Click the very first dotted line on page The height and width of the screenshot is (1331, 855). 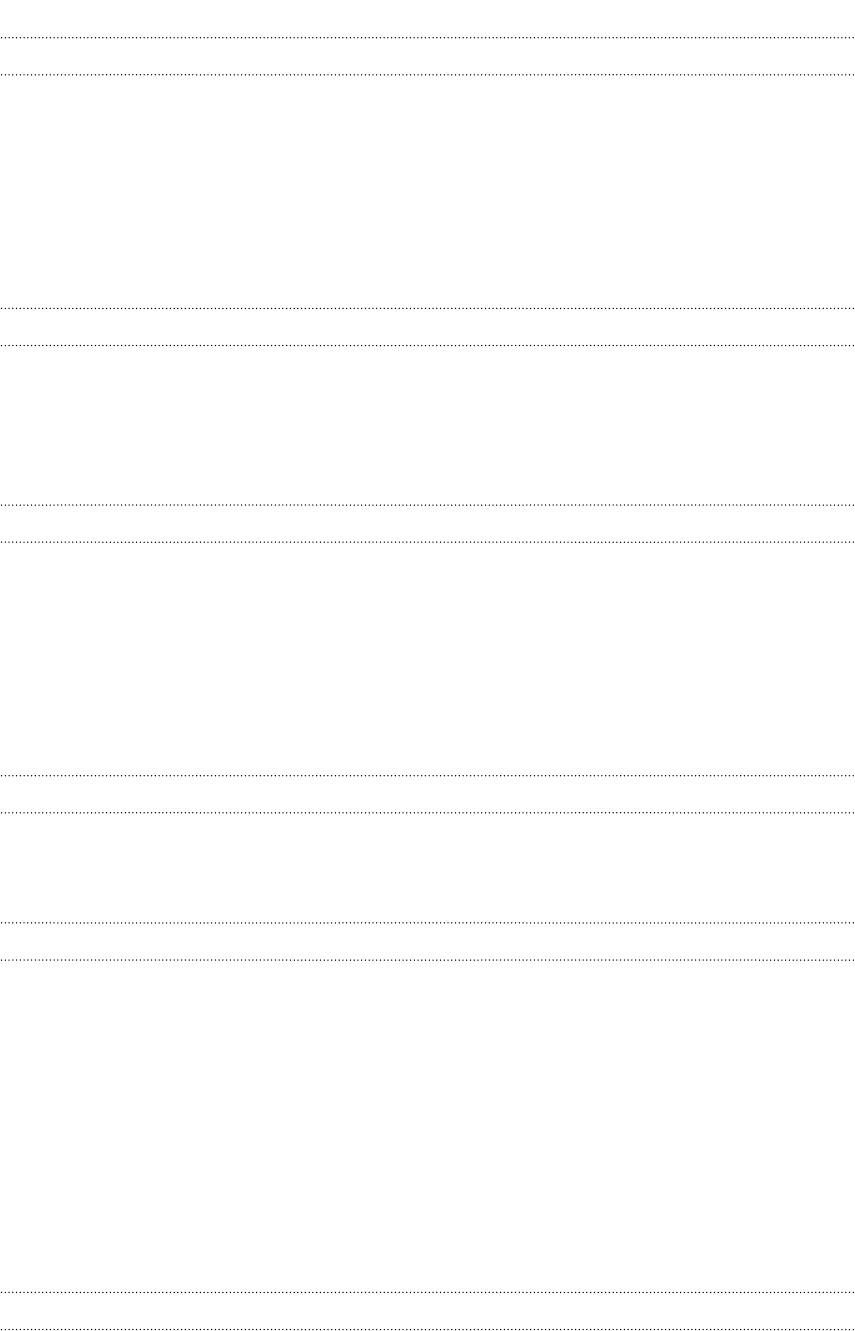point(427,38)
